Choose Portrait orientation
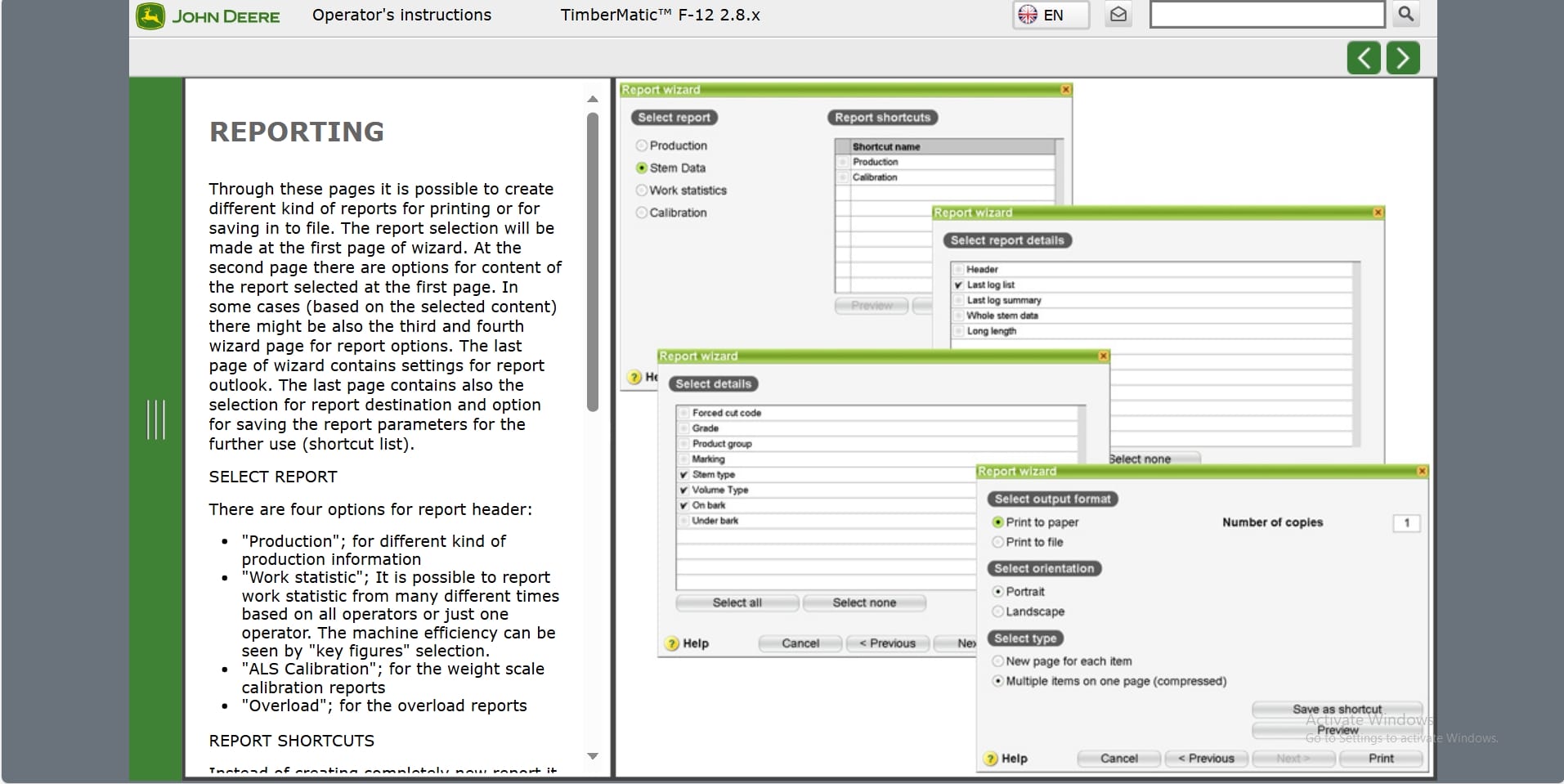Image resolution: width=1564 pixels, height=784 pixels. point(997,592)
